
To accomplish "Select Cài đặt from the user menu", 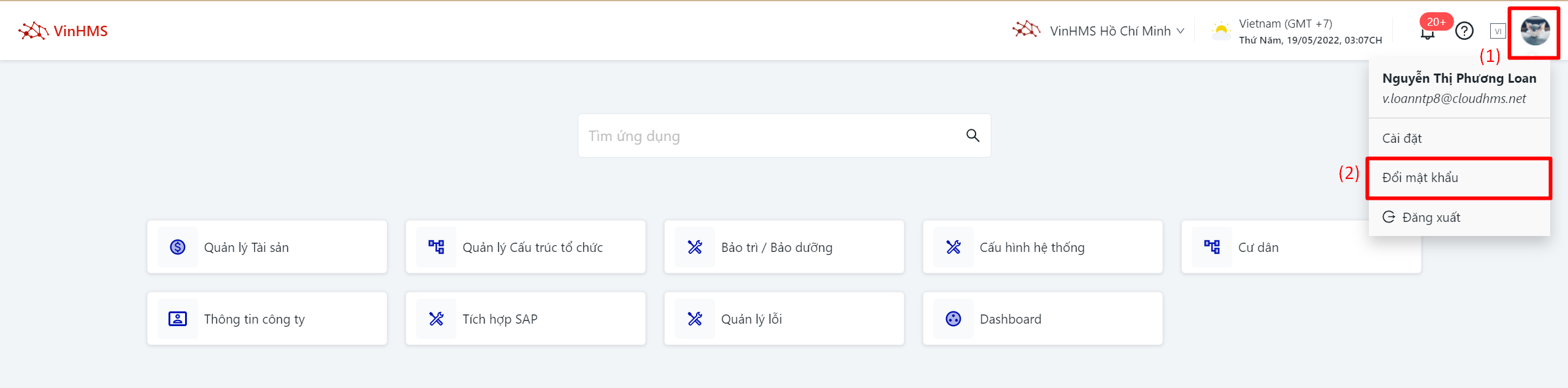I will coord(1402,139).
